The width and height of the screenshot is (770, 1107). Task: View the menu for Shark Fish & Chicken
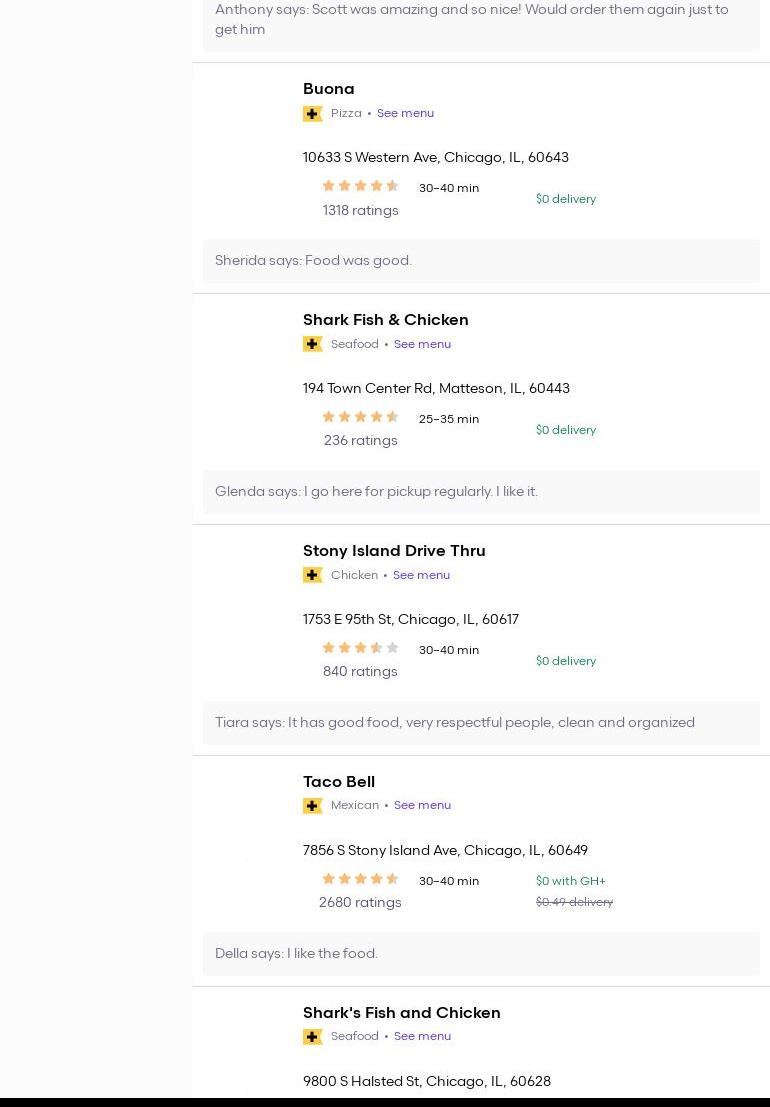pyautogui.click(x=422, y=344)
